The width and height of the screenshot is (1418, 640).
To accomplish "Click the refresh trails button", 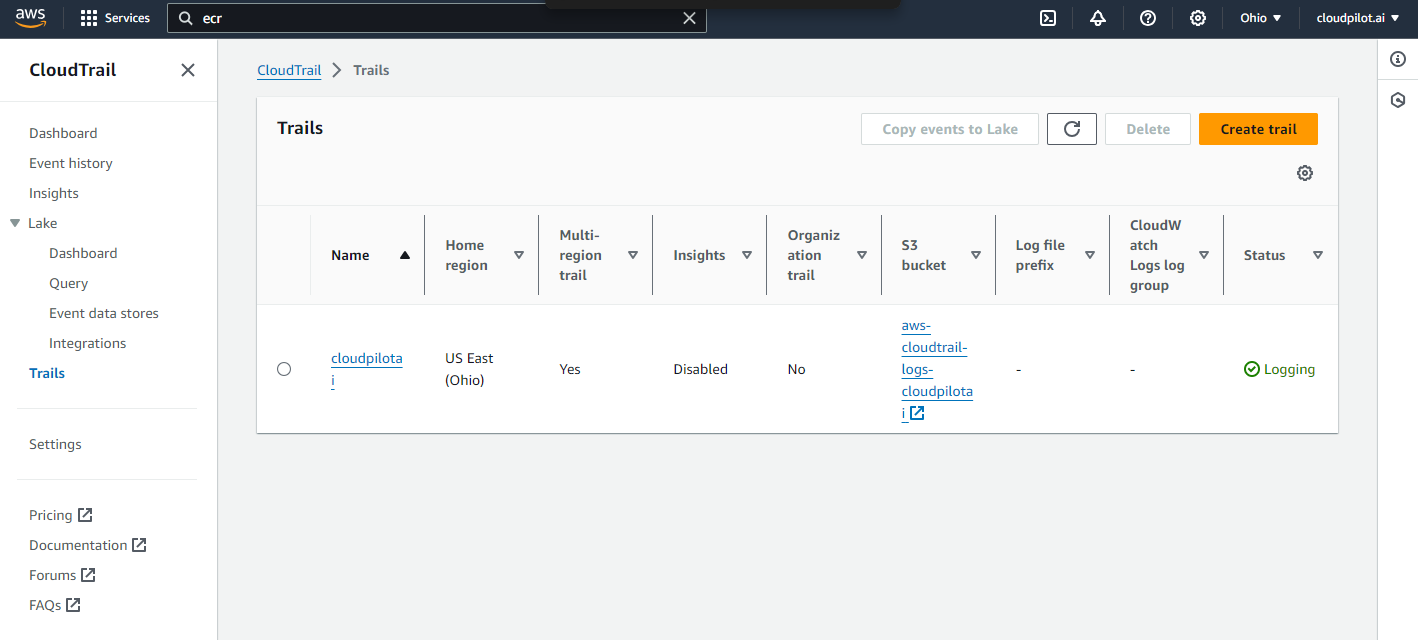I will (x=1072, y=129).
